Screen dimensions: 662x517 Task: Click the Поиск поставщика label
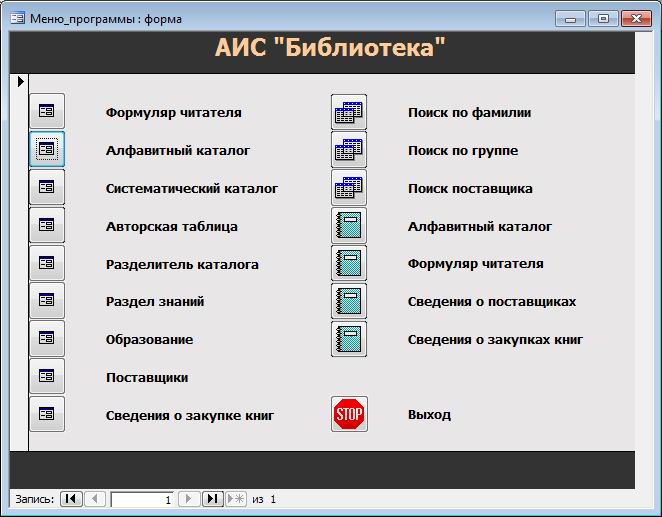(470, 188)
